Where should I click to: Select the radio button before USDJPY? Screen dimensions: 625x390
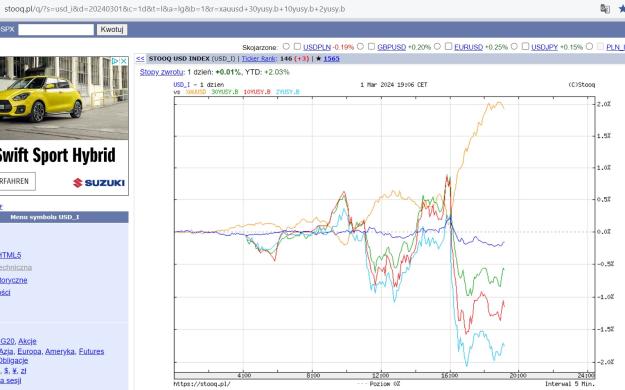pyautogui.click(x=514, y=47)
